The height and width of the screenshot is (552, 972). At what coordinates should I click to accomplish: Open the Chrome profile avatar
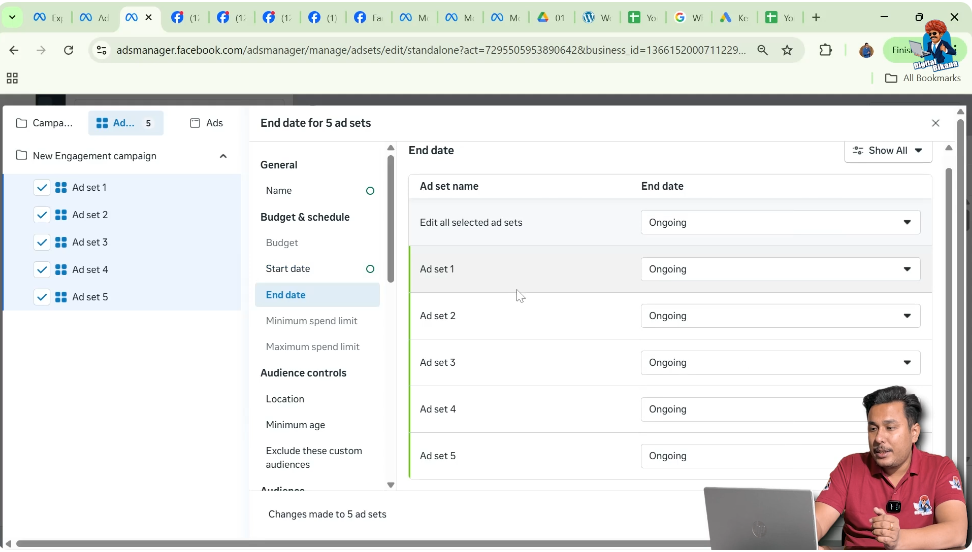coord(866,50)
